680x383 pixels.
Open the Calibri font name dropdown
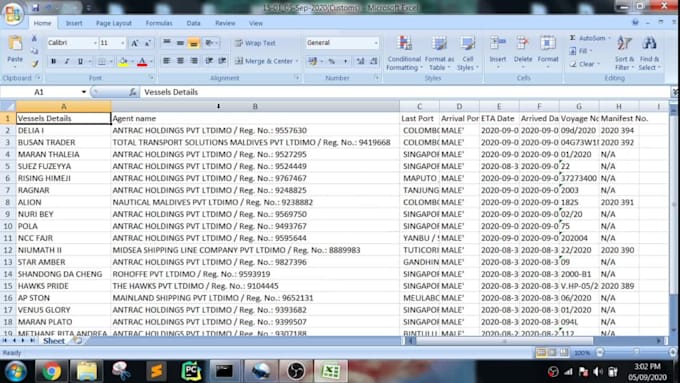pos(95,43)
